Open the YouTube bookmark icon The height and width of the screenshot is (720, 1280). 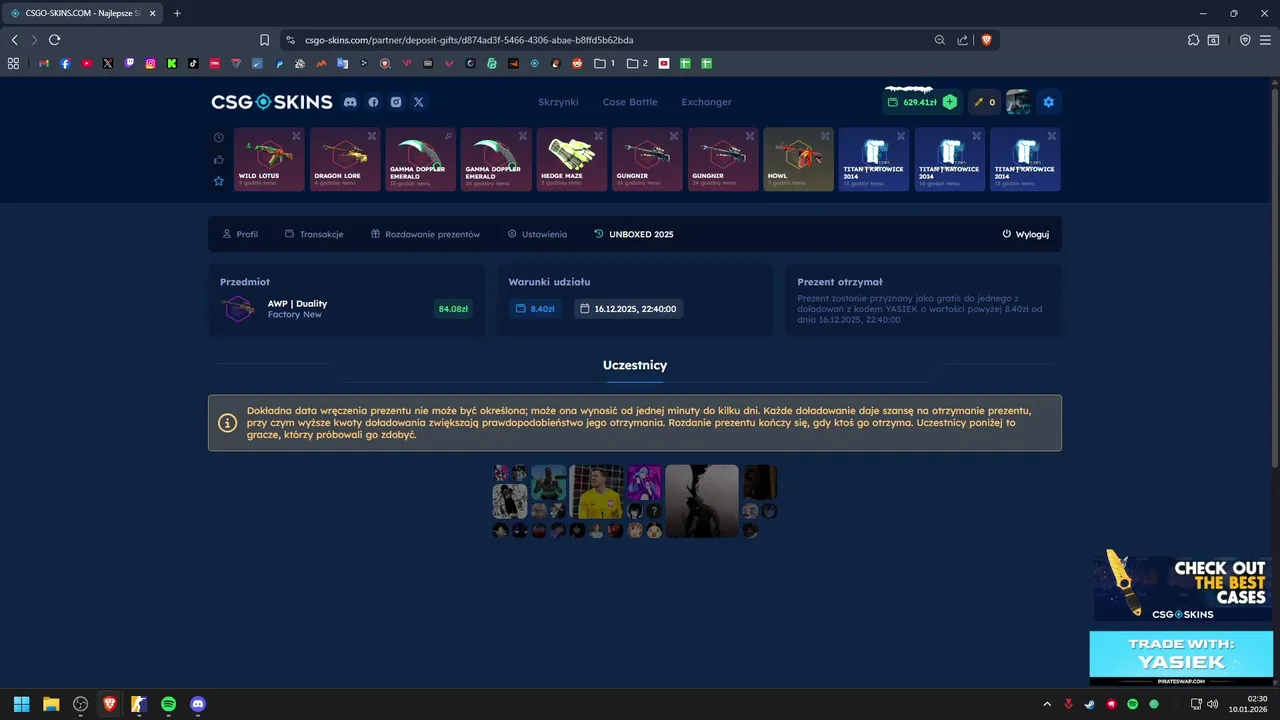tap(87, 63)
